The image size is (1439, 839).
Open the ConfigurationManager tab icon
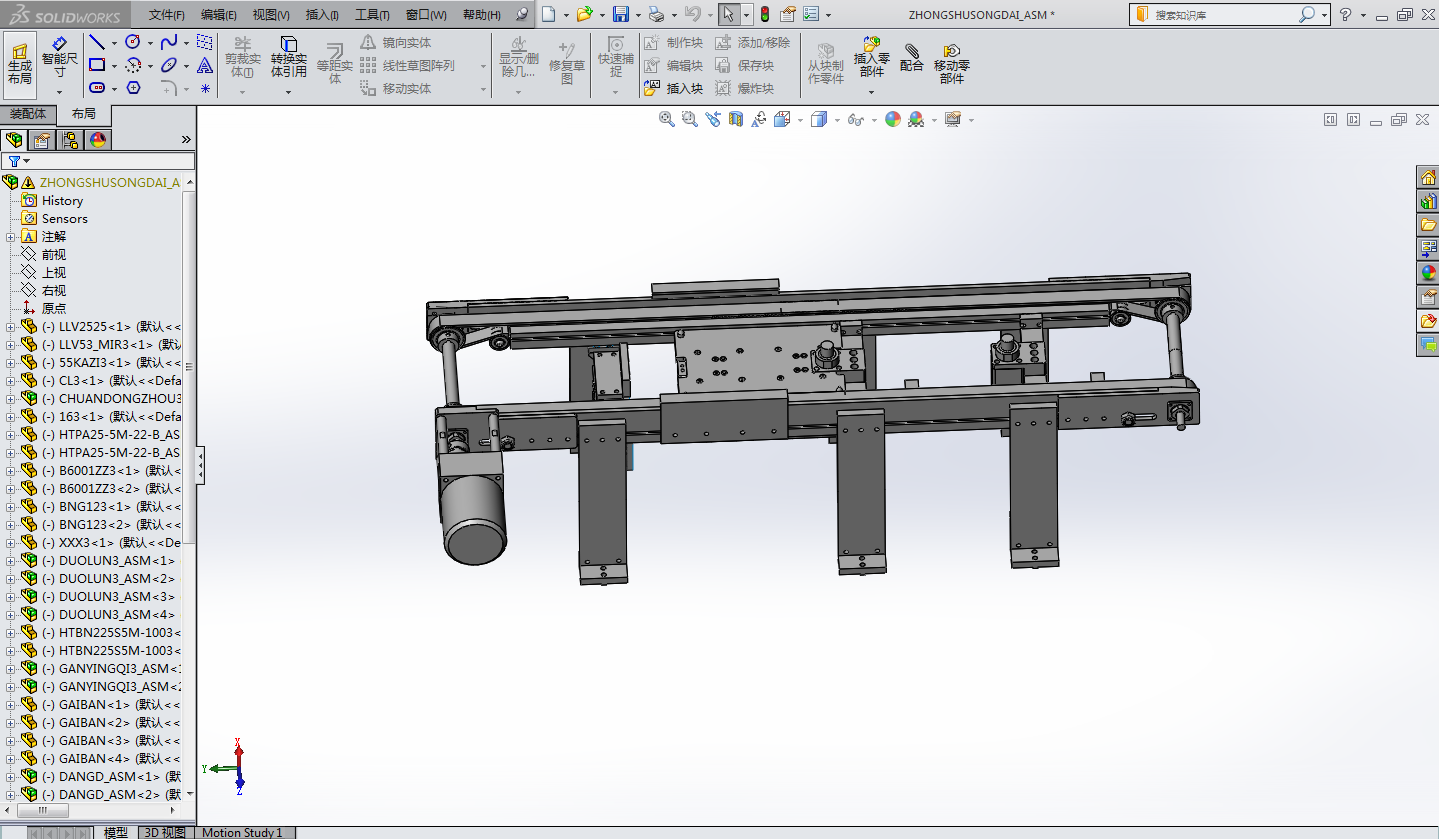pos(70,140)
